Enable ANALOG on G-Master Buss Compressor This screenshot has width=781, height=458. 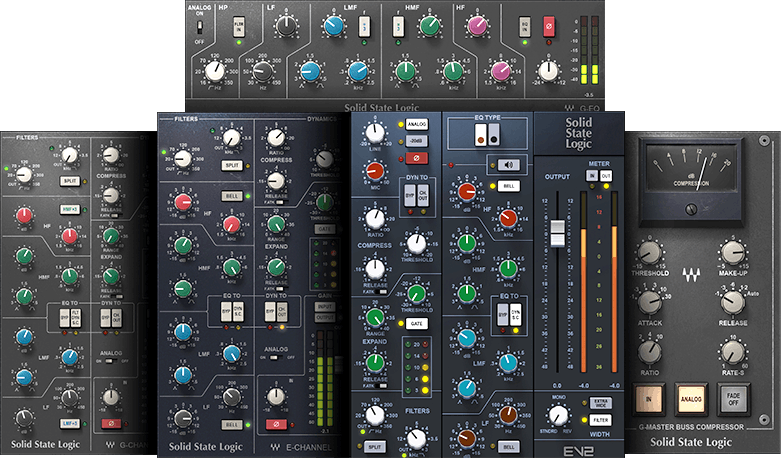pos(689,397)
